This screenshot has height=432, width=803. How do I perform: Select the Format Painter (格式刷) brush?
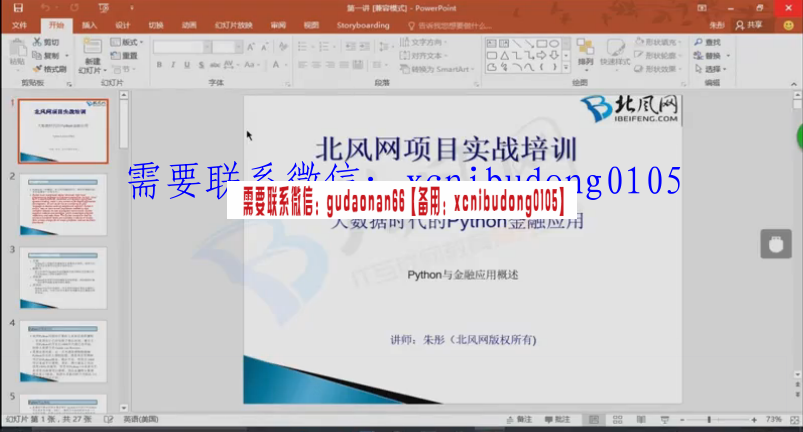pyautogui.click(x=37, y=69)
